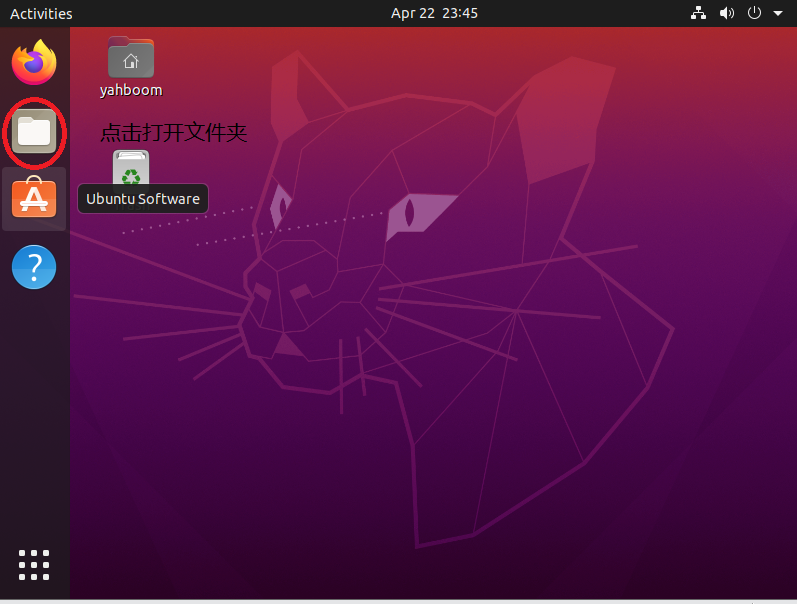Click the volume speaker icon

pos(727,13)
